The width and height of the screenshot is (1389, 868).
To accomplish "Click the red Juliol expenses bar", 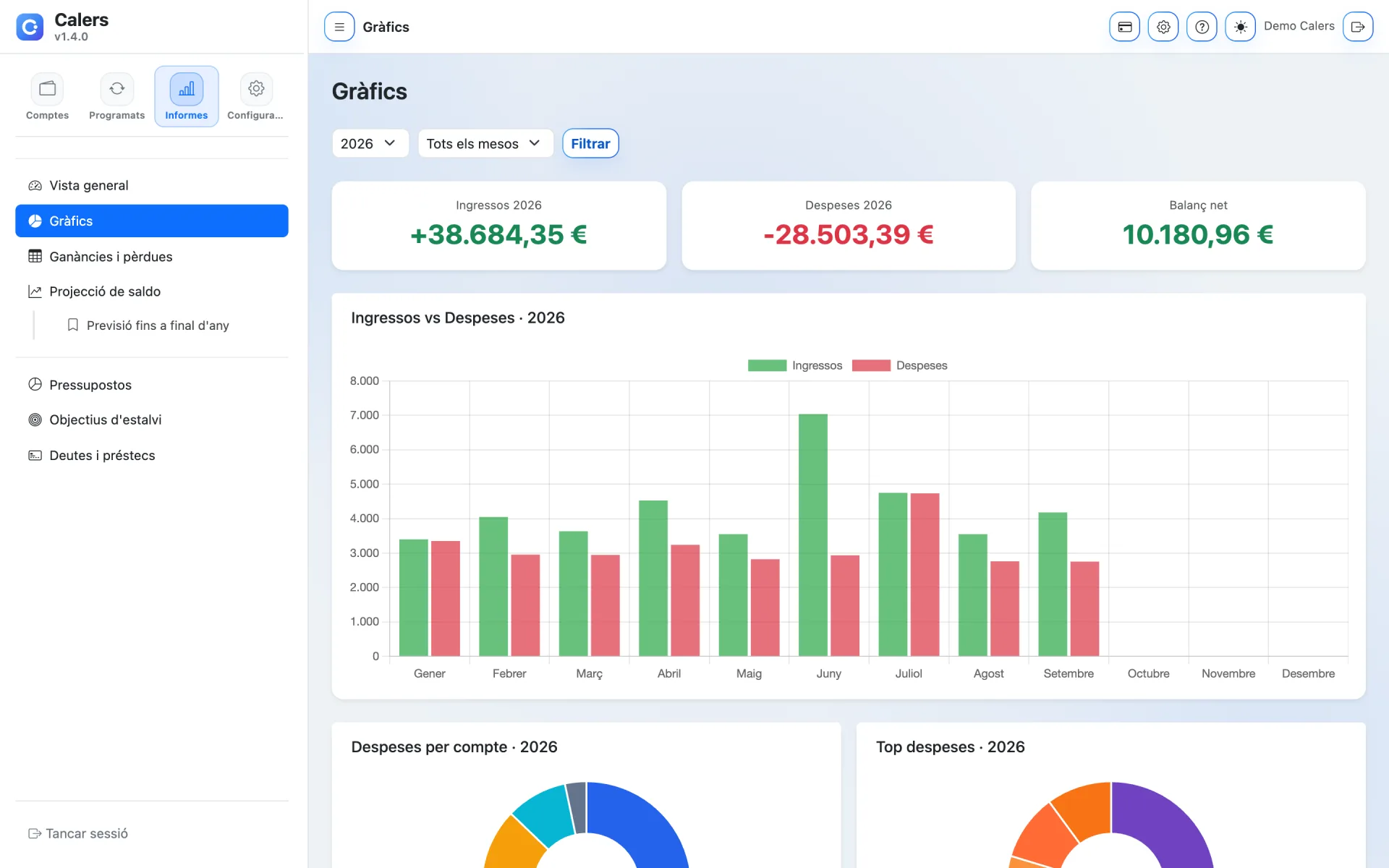I will click(925, 574).
